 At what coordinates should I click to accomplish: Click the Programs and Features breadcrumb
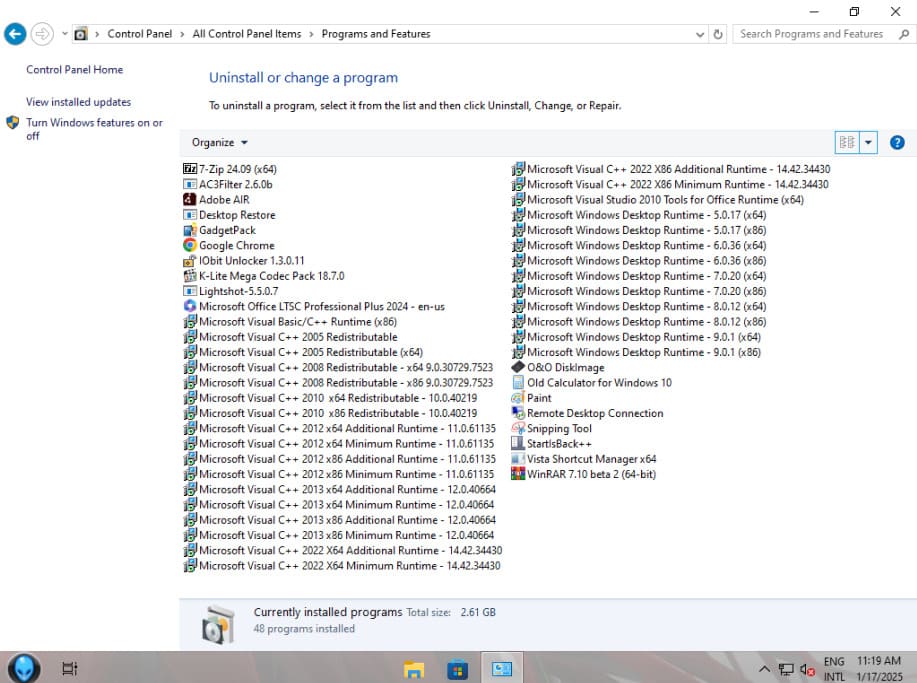[x=376, y=34]
